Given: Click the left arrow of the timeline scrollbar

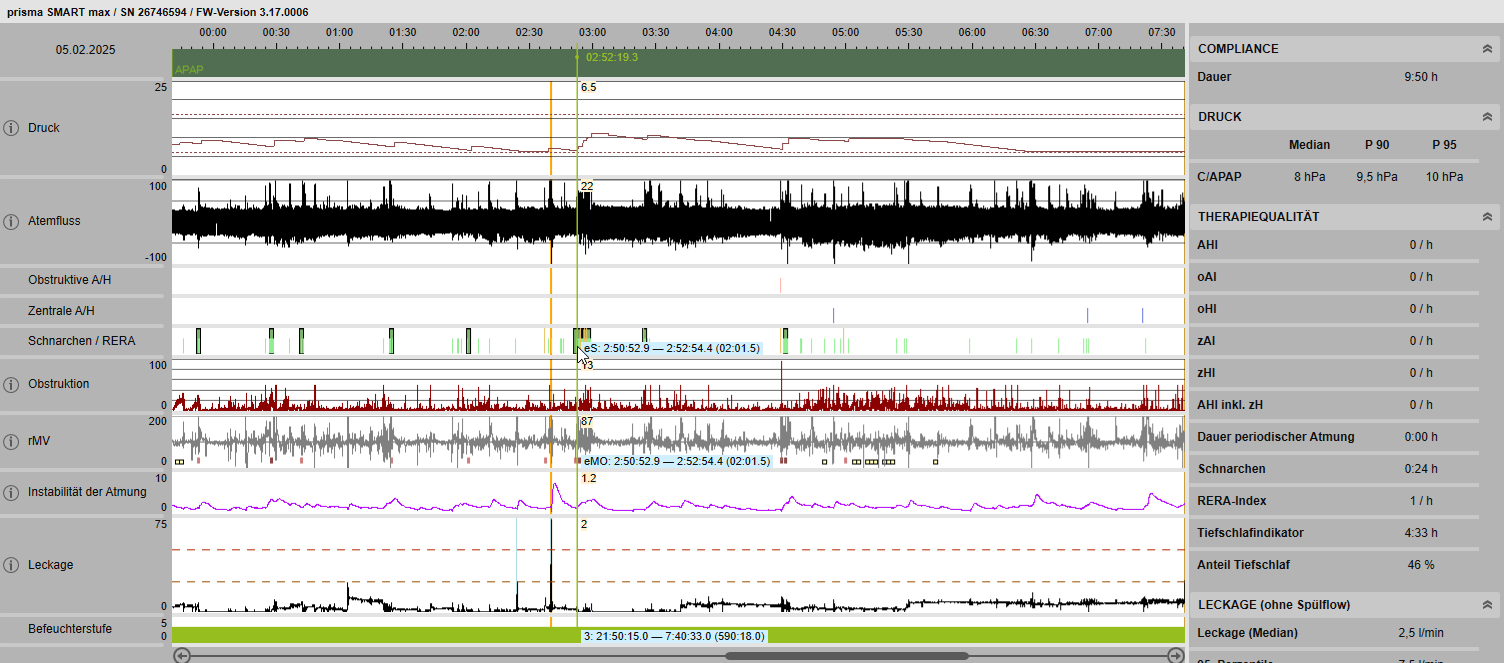Looking at the screenshot, I should pos(181,656).
